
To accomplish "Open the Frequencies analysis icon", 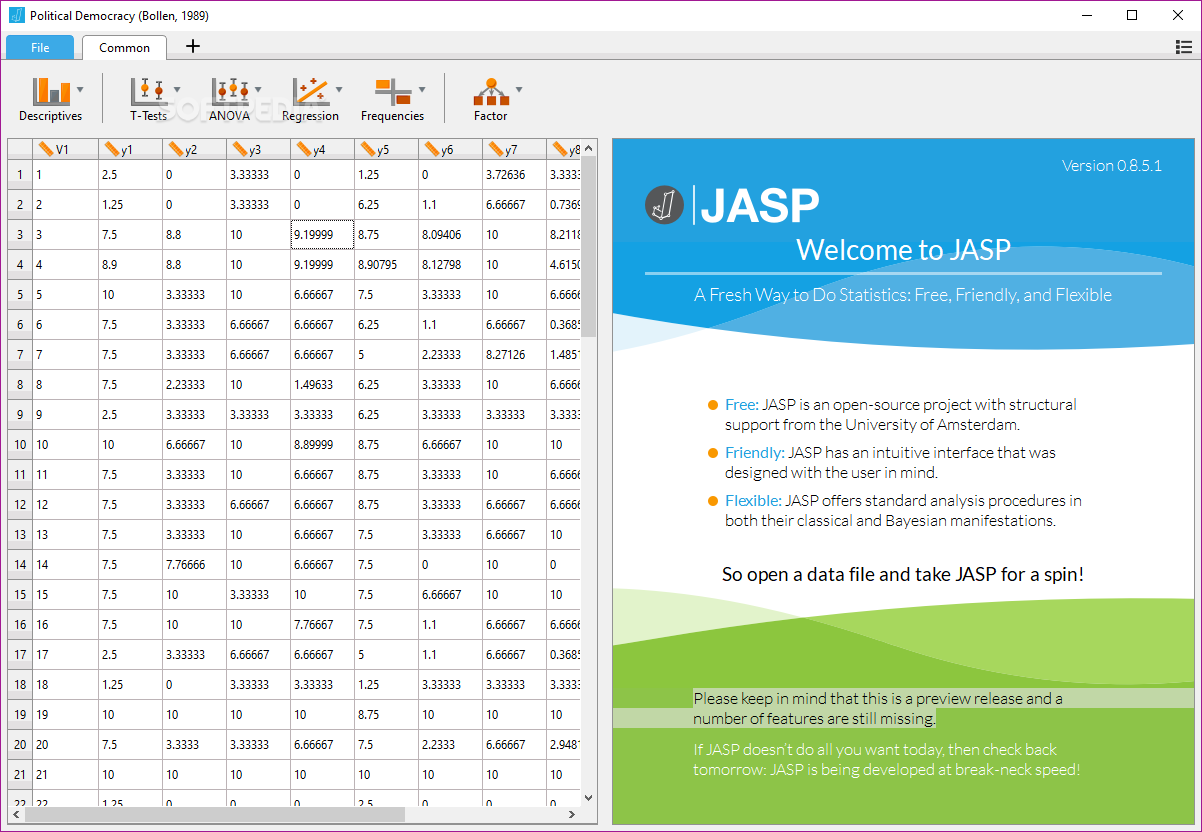I will click(393, 92).
